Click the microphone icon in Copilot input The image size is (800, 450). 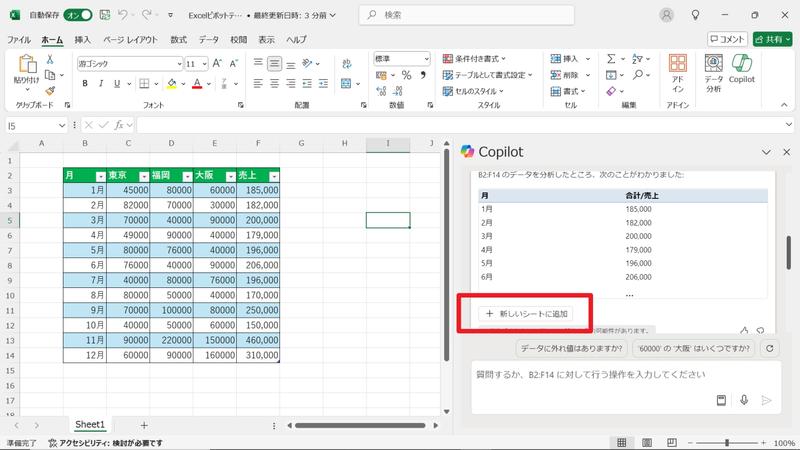[744, 400]
